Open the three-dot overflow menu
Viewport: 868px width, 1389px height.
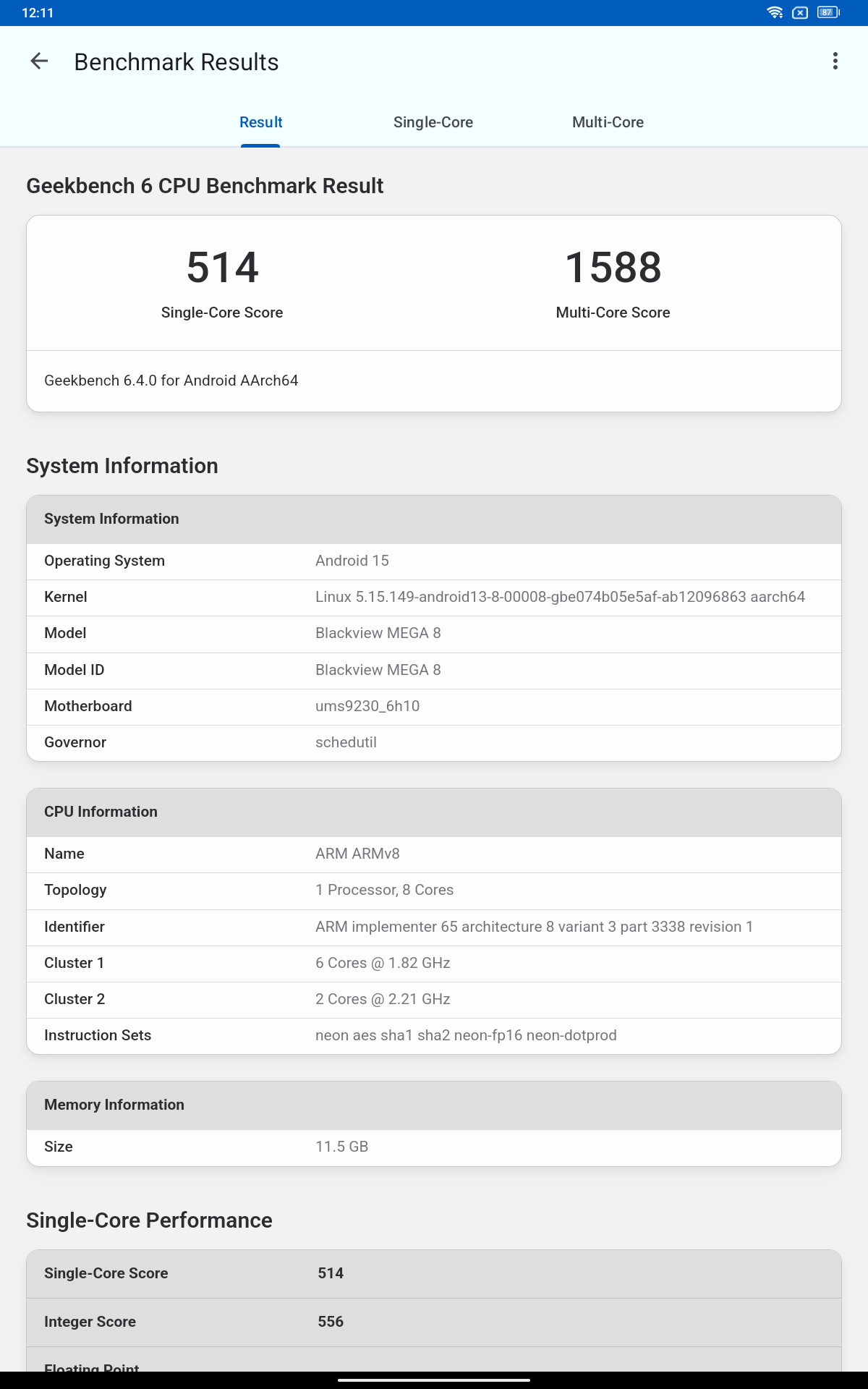tap(835, 61)
